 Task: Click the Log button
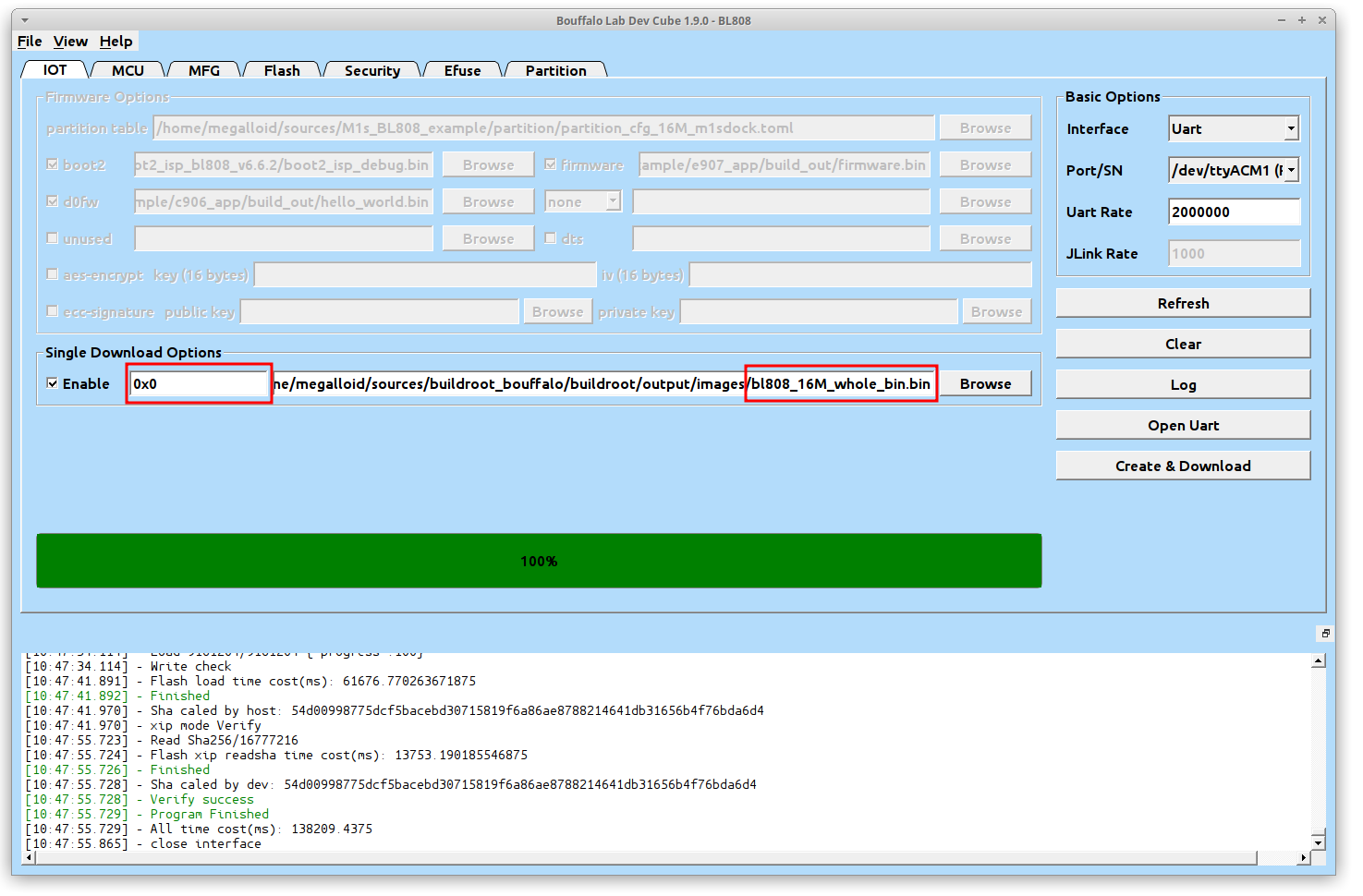(1183, 384)
